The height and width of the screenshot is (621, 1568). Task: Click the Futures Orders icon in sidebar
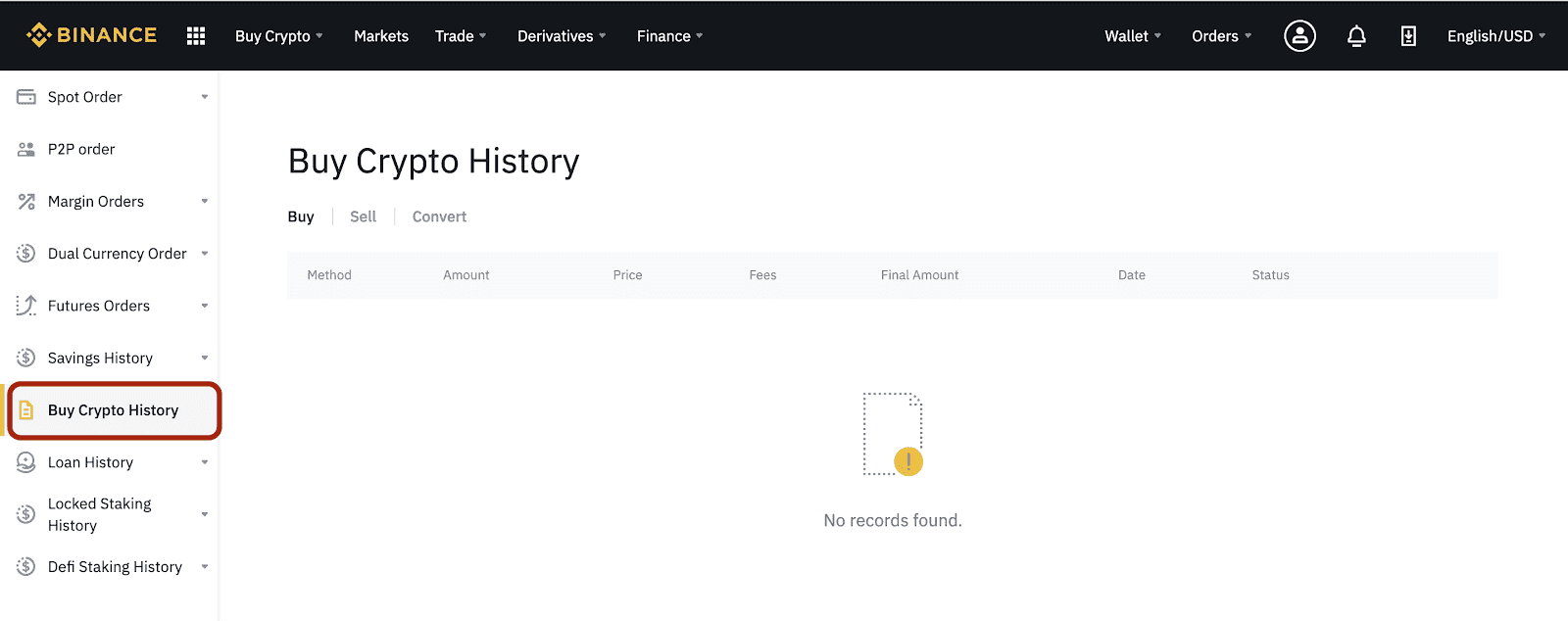[26, 306]
